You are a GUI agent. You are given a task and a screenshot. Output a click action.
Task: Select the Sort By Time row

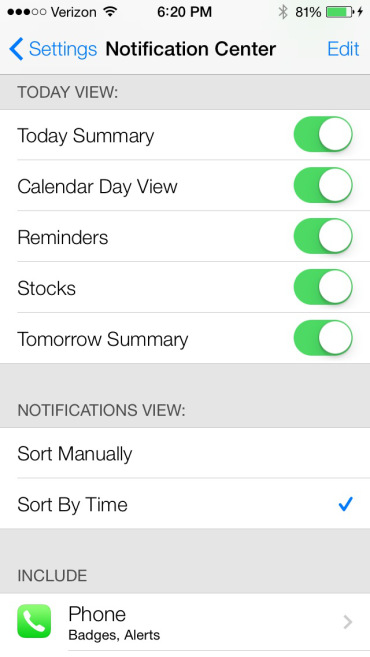185,503
